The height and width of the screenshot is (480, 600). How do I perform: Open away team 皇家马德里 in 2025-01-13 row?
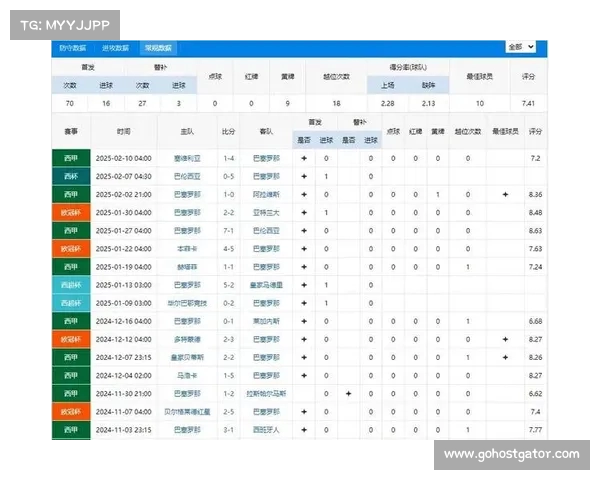coord(266,285)
